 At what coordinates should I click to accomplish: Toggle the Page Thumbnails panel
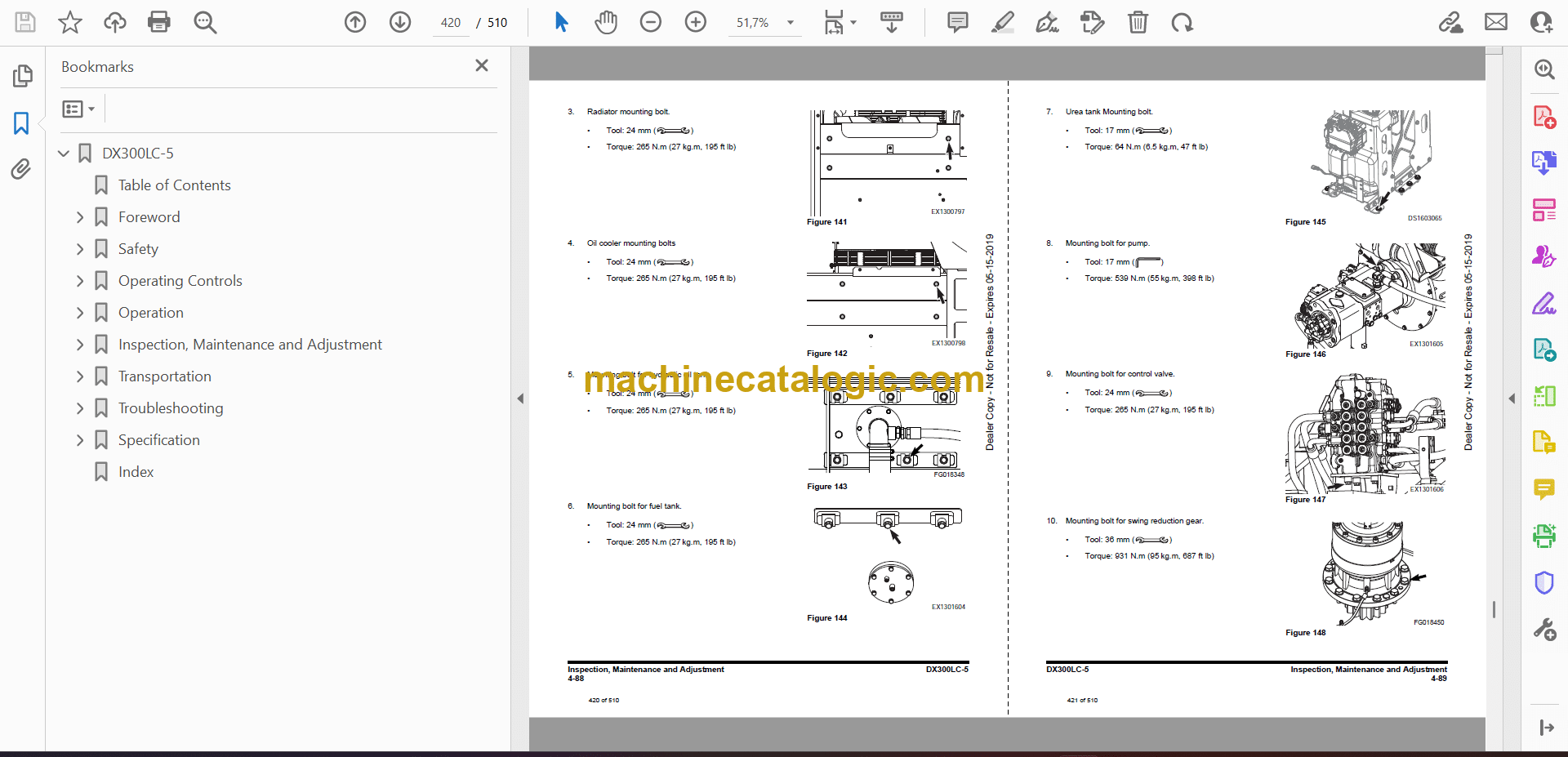(x=22, y=76)
